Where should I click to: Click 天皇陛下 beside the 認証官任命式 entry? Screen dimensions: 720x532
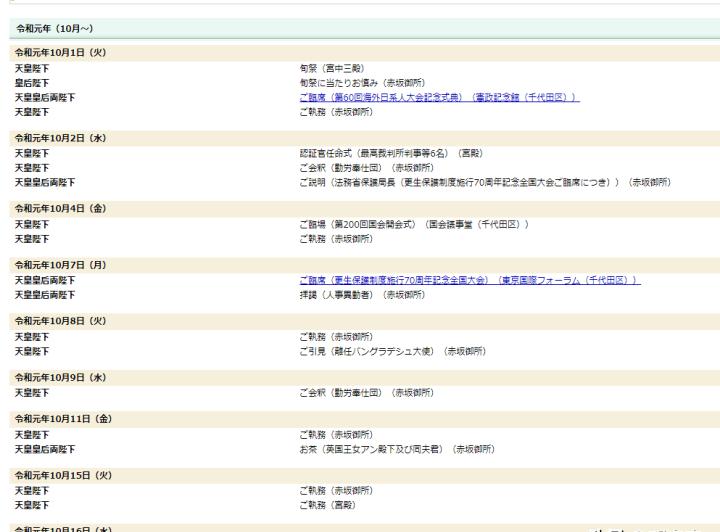click(x=32, y=153)
